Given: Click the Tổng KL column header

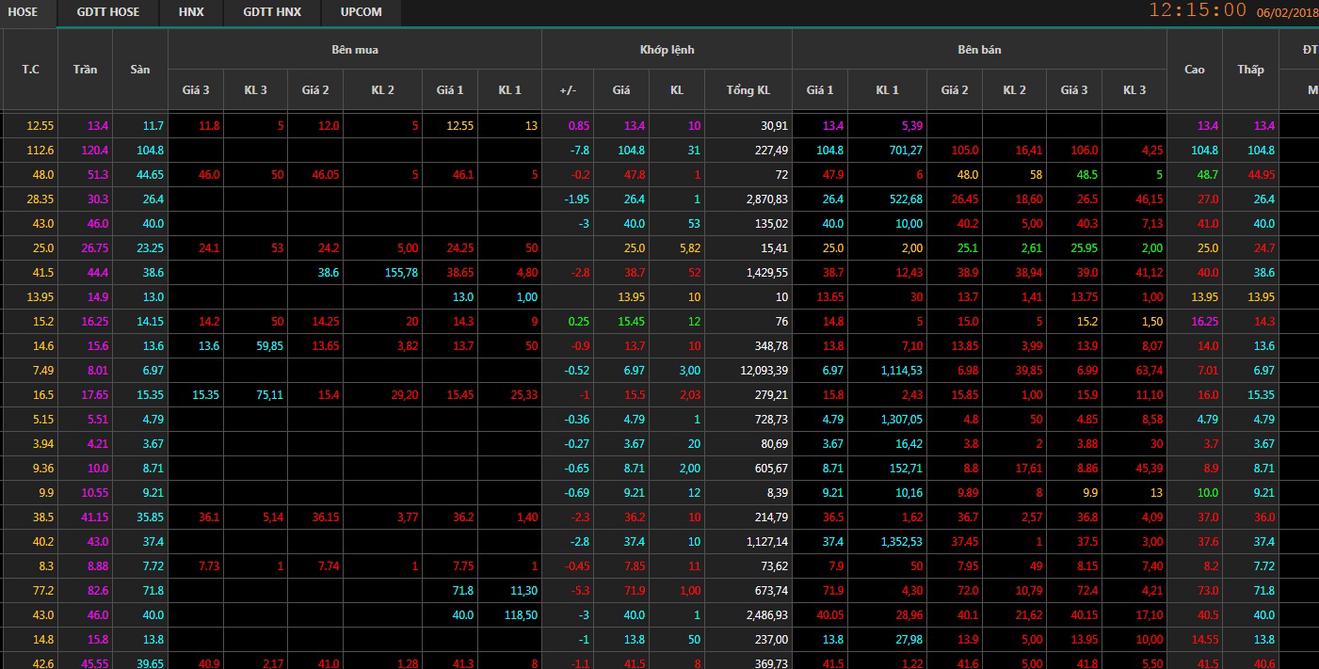Looking at the screenshot, I should [748, 90].
